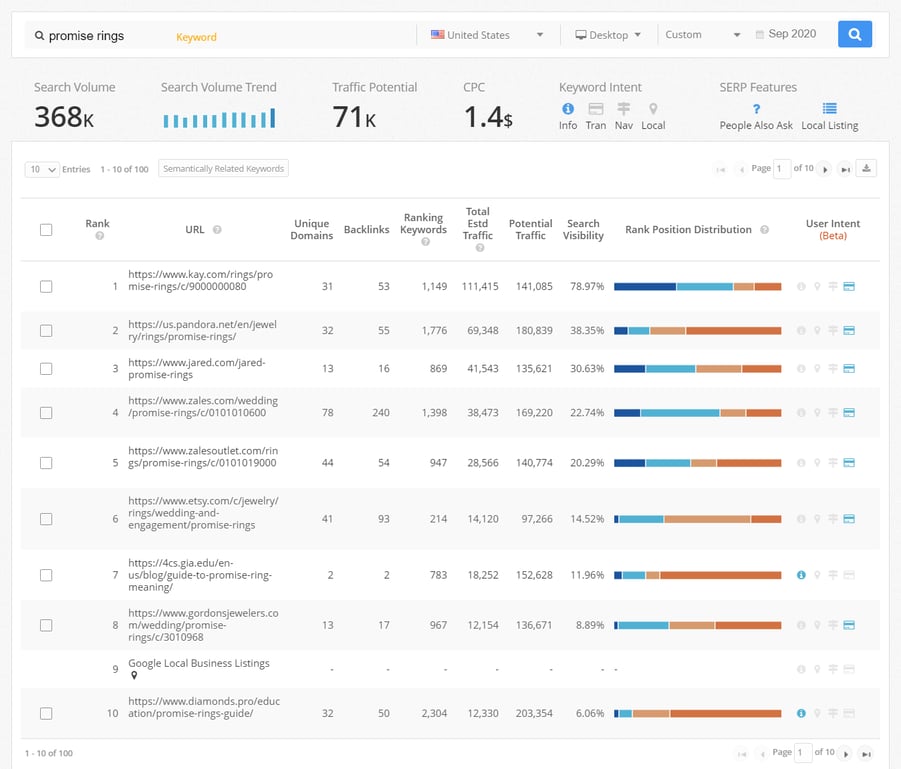Open the kay.com promise-rings URL
Viewport: 901px width, 769px height.
(201, 280)
